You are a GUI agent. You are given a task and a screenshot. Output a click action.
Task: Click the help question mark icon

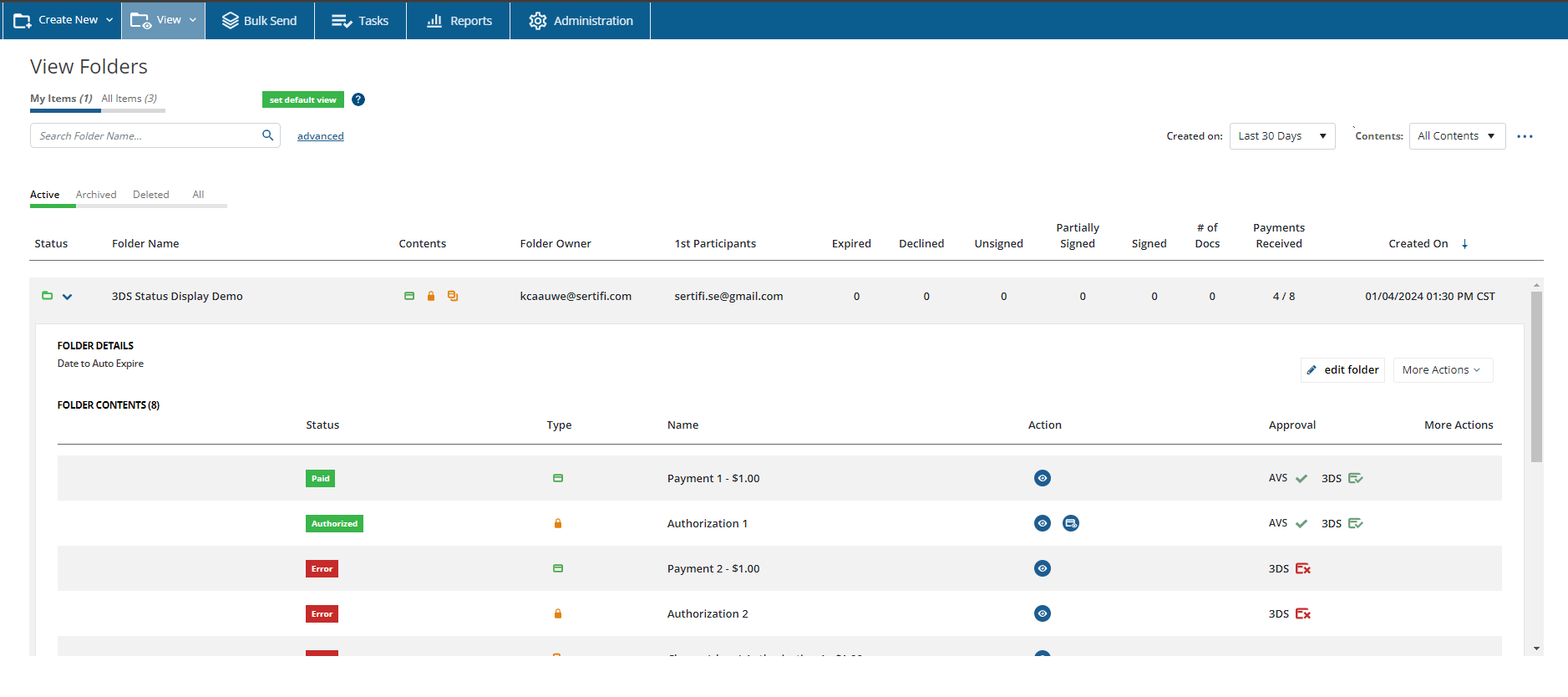(358, 99)
